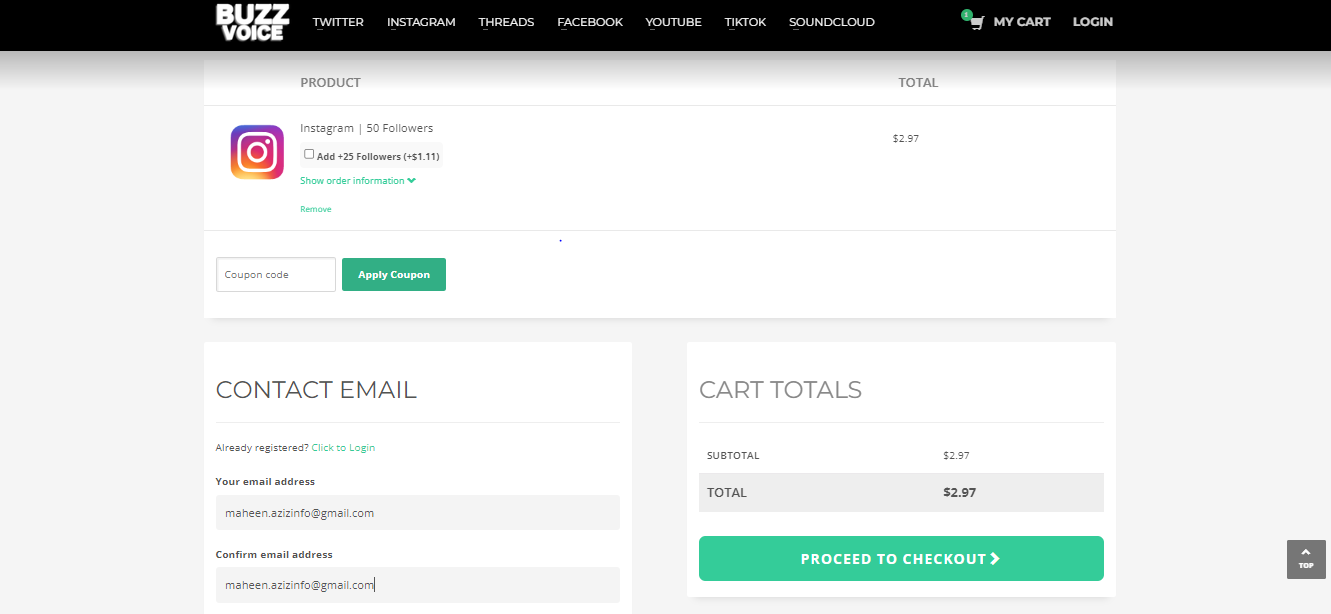This screenshot has width=1331, height=614.
Task: Focus the Confirm email address field
Action: [418, 585]
